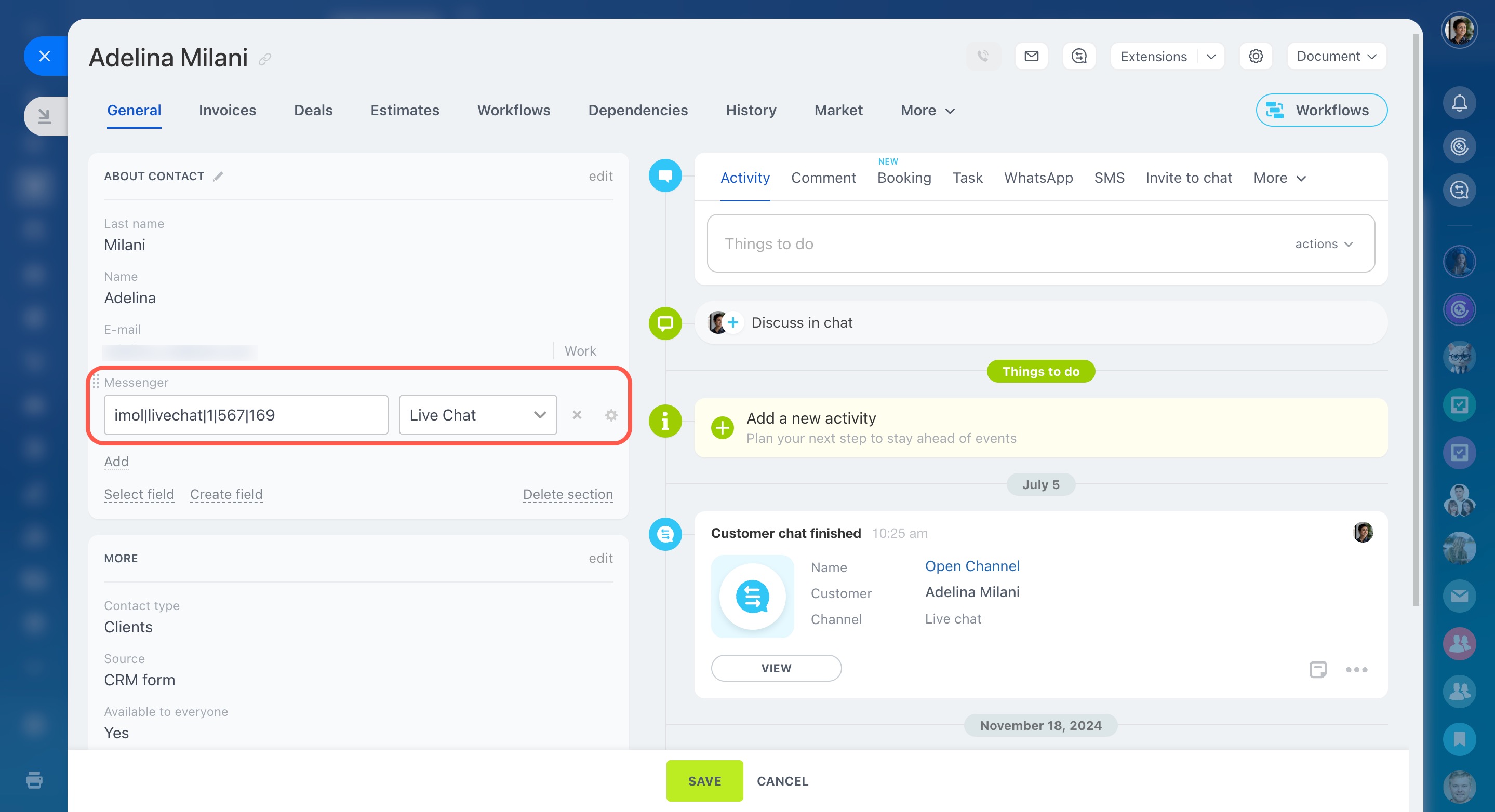Open the settings gear in contact header
This screenshot has width=1495, height=812.
pyautogui.click(x=1256, y=56)
